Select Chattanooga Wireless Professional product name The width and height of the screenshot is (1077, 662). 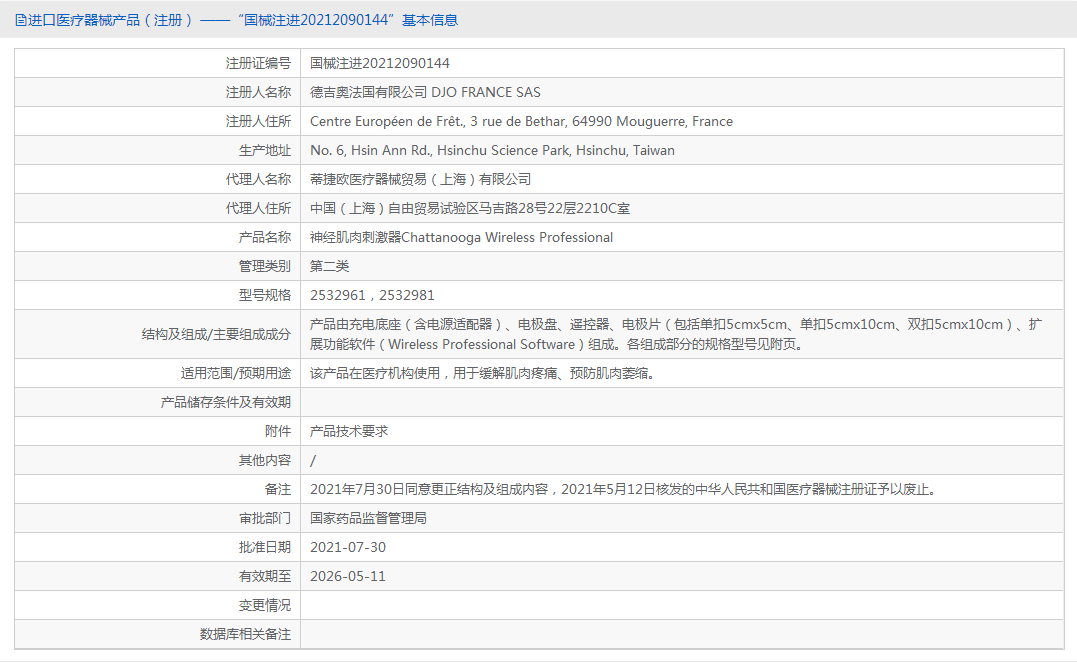462,238
